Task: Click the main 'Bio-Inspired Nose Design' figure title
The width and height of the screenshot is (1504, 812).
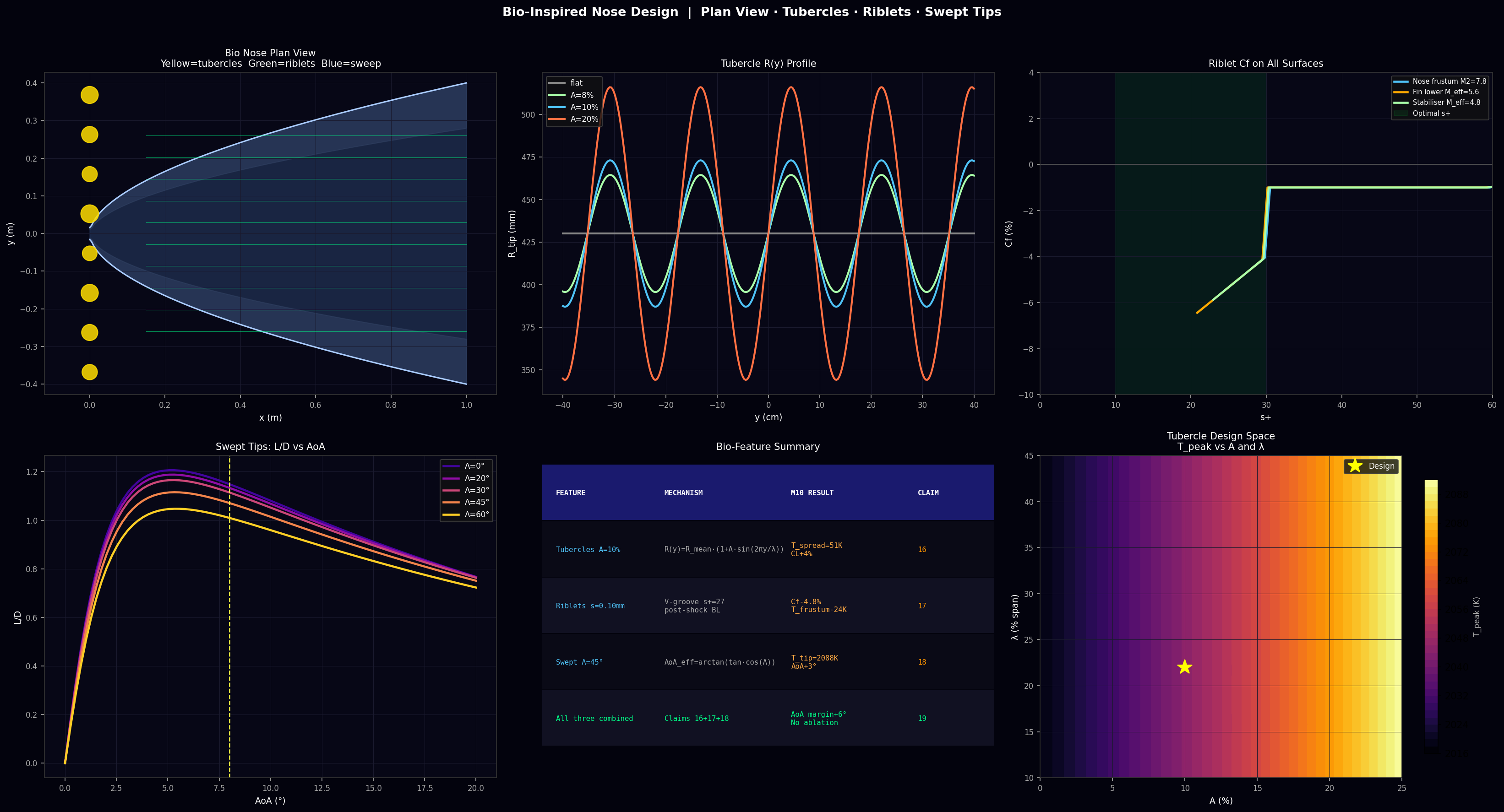Action: tap(752, 12)
